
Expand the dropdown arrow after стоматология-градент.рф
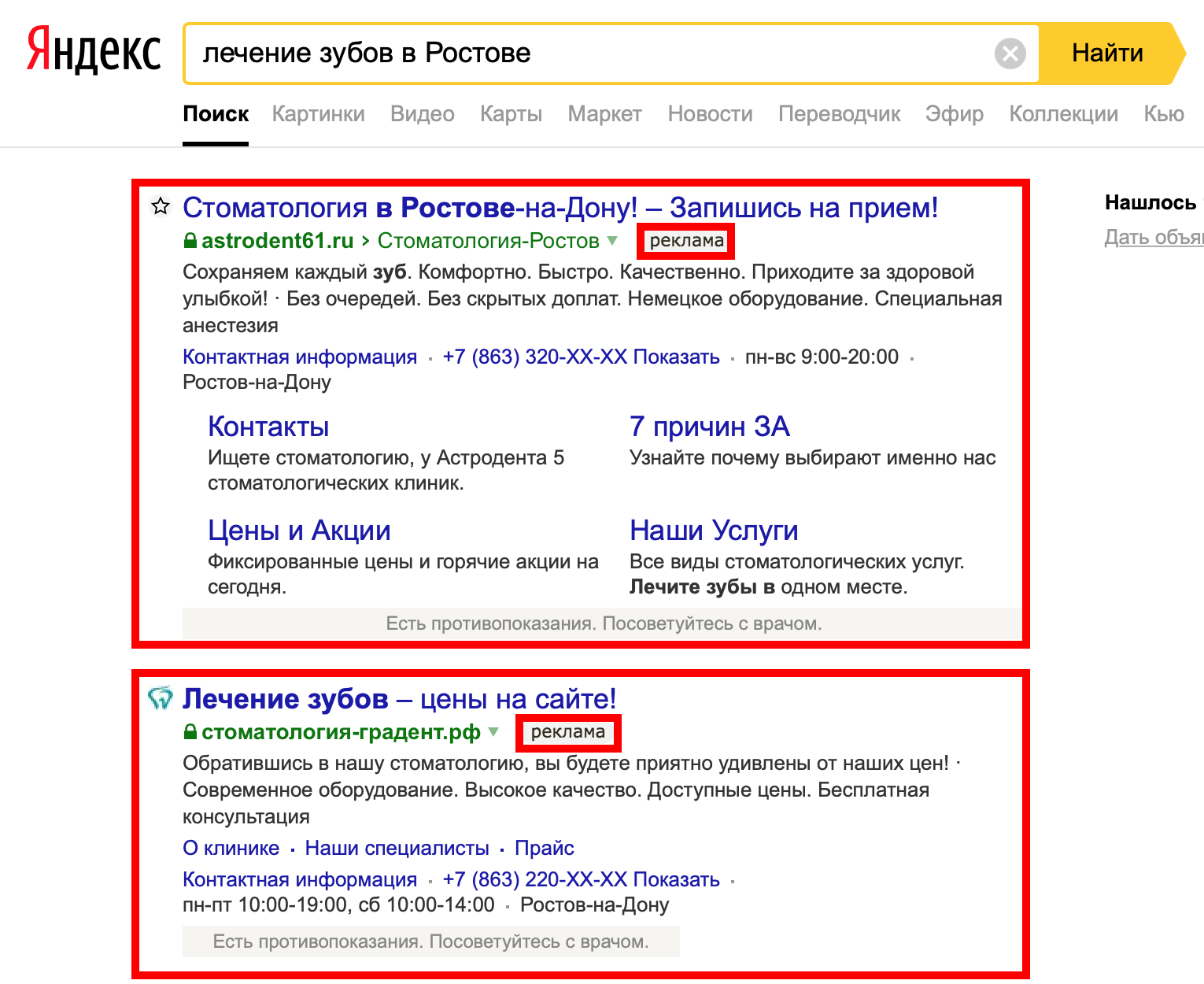pyautogui.click(x=493, y=732)
